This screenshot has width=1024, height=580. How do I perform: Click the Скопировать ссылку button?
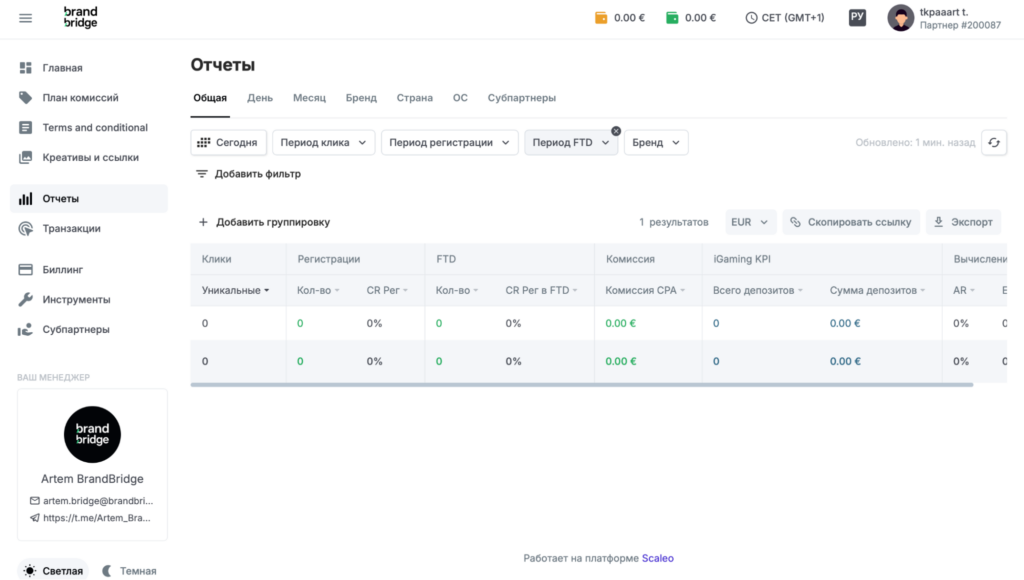[851, 222]
